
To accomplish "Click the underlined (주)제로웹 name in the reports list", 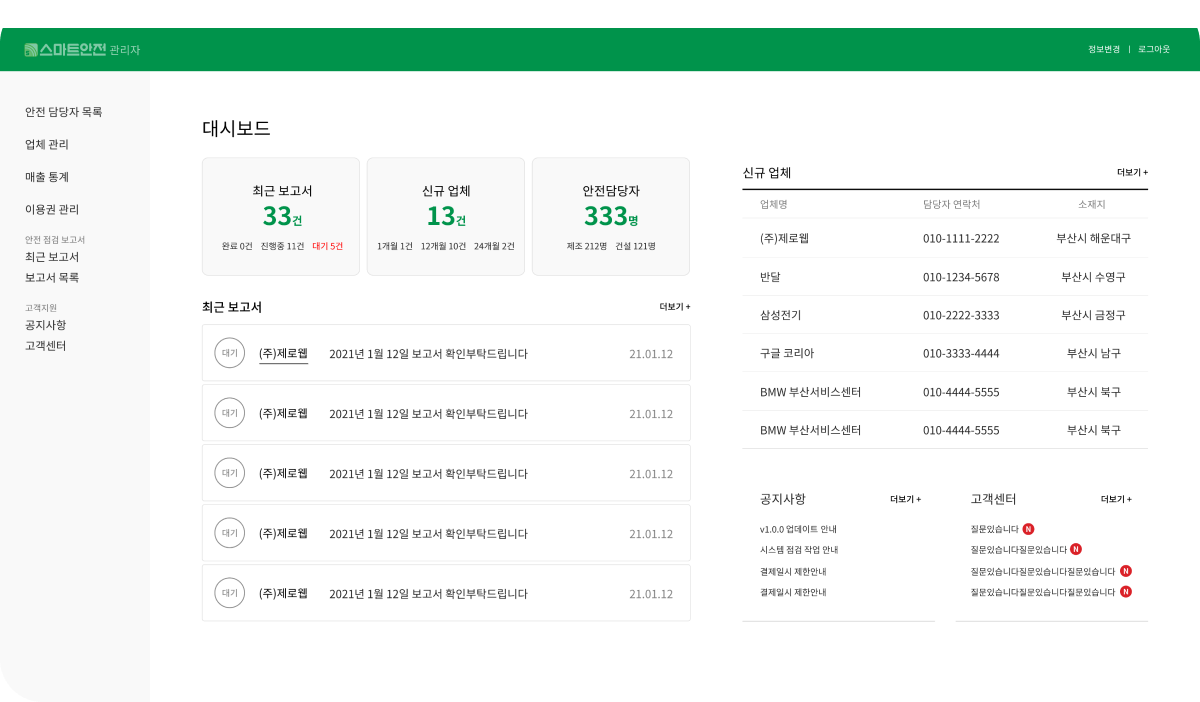I will click(x=283, y=354).
